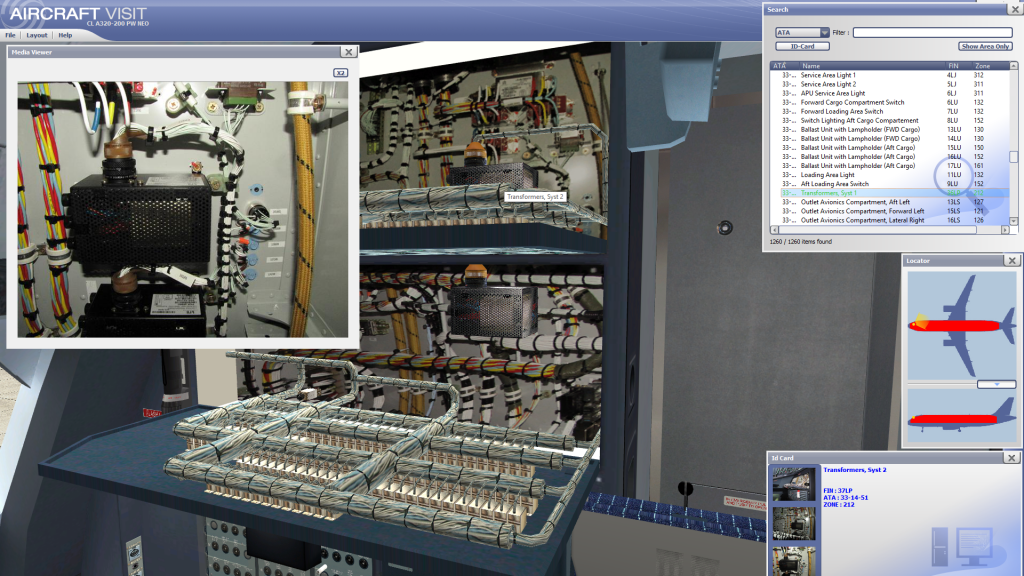
Task: Select Ballast Unit row with FIN 17LU
Action: [889, 166]
